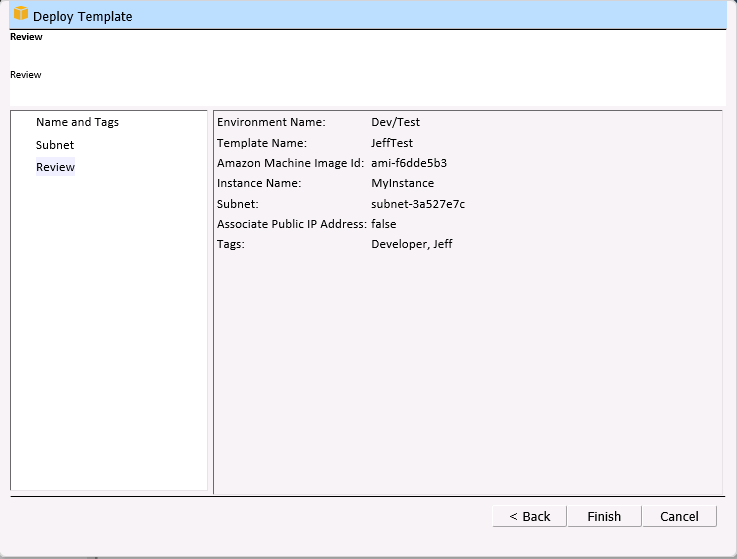The width and height of the screenshot is (737, 559).
Task: Click the orange AWS box icon in title bar
Action: [x=20, y=14]
